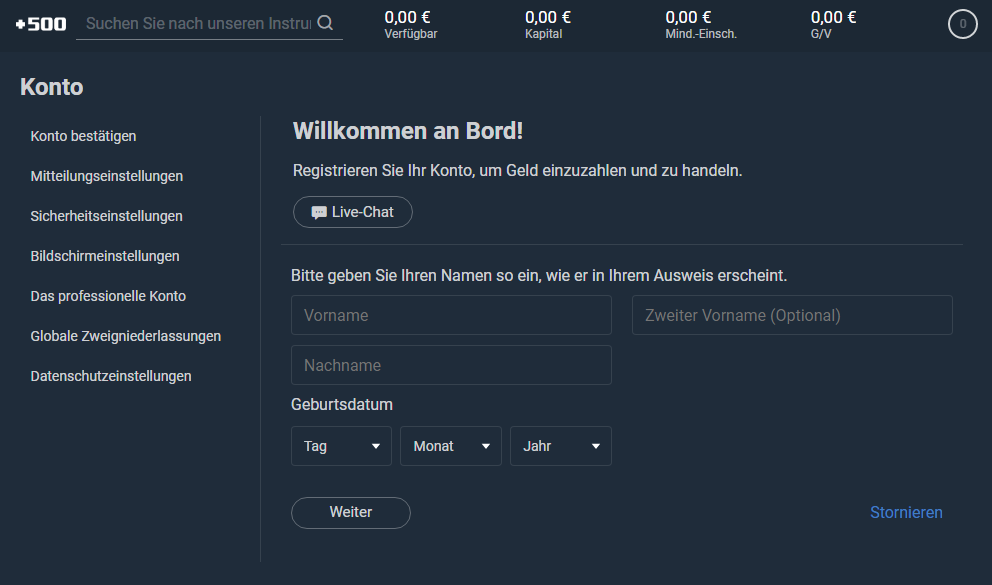Open Mitteilungseinstellungen menu item

click(107, 176)
